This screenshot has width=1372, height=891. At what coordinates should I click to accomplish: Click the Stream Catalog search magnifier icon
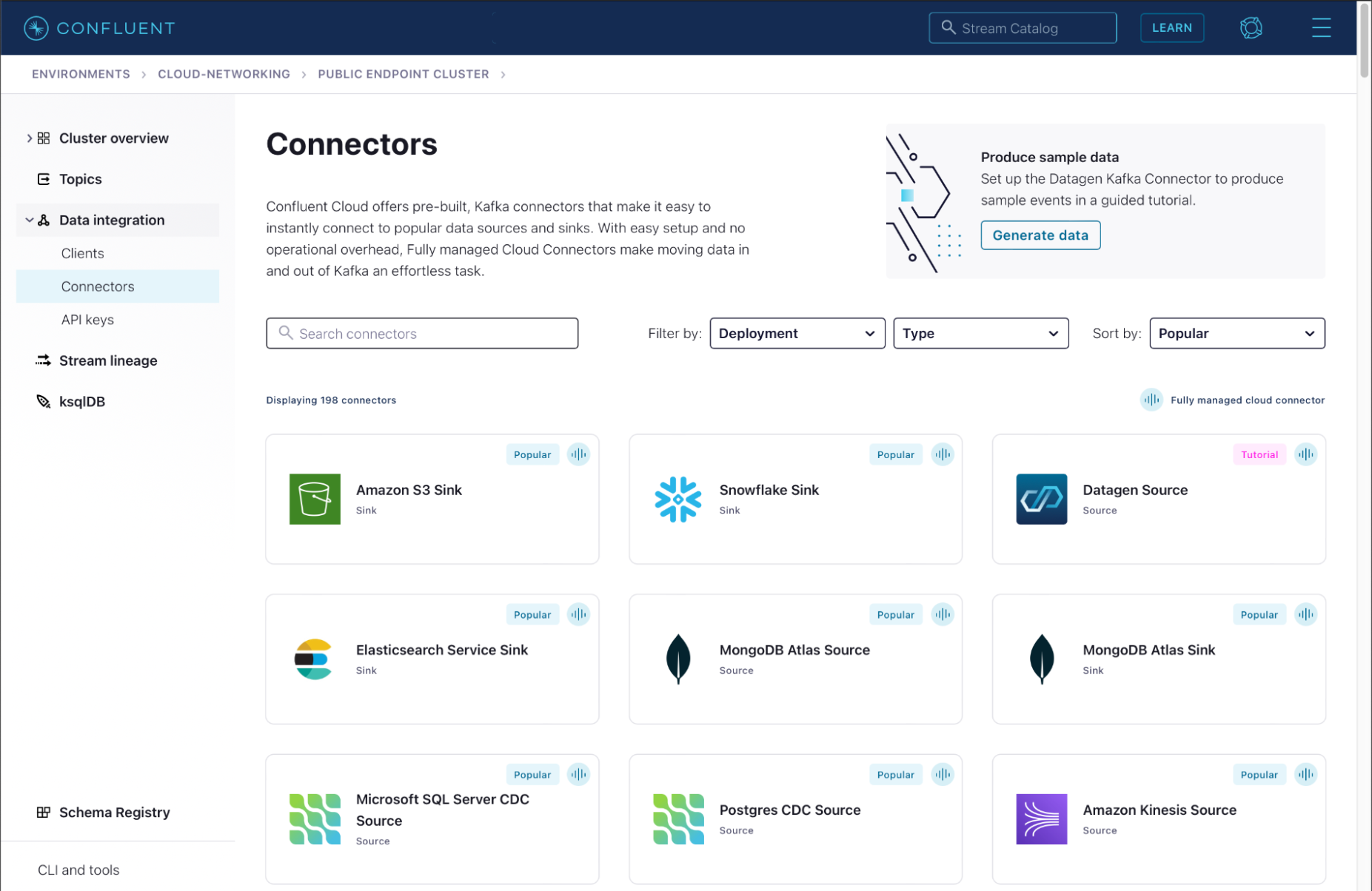click(x=948, y=27)
